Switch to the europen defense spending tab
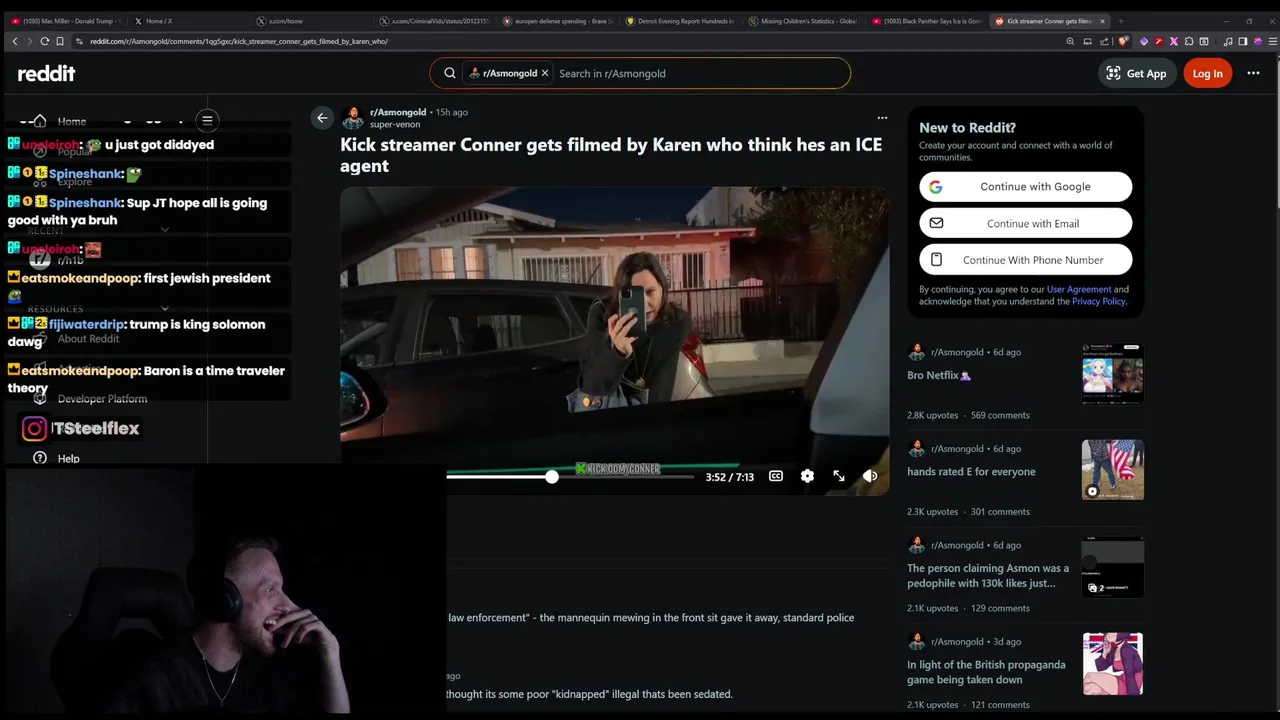The height and width of the screenshot is (720, 1280). pos(558,21)
